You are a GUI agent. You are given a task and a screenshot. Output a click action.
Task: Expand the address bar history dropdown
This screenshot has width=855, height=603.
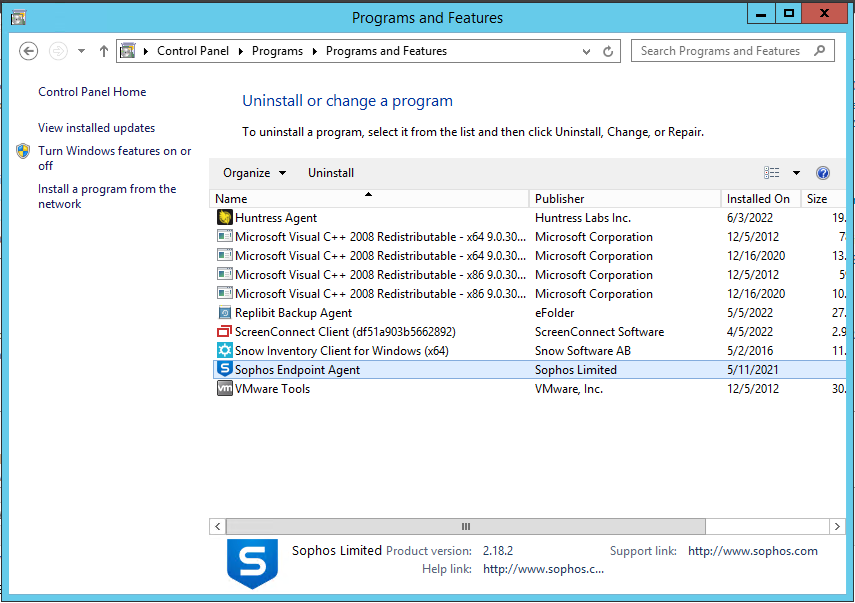[x=586, y=51]
